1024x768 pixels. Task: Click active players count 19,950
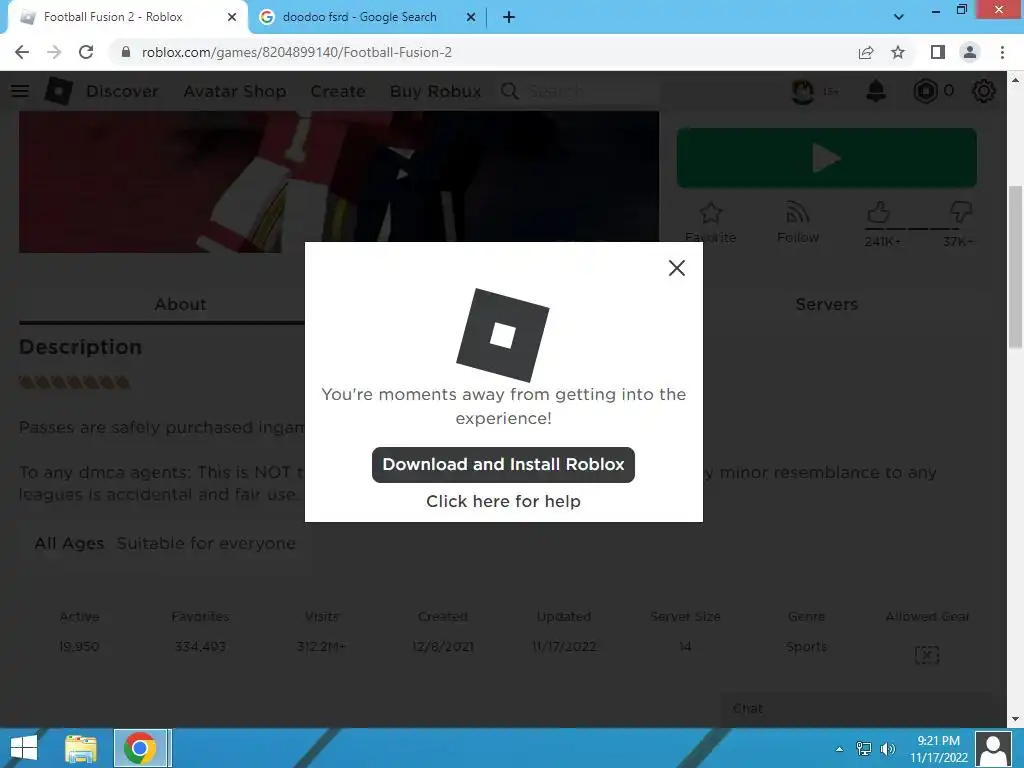click(x=79, y=647)
